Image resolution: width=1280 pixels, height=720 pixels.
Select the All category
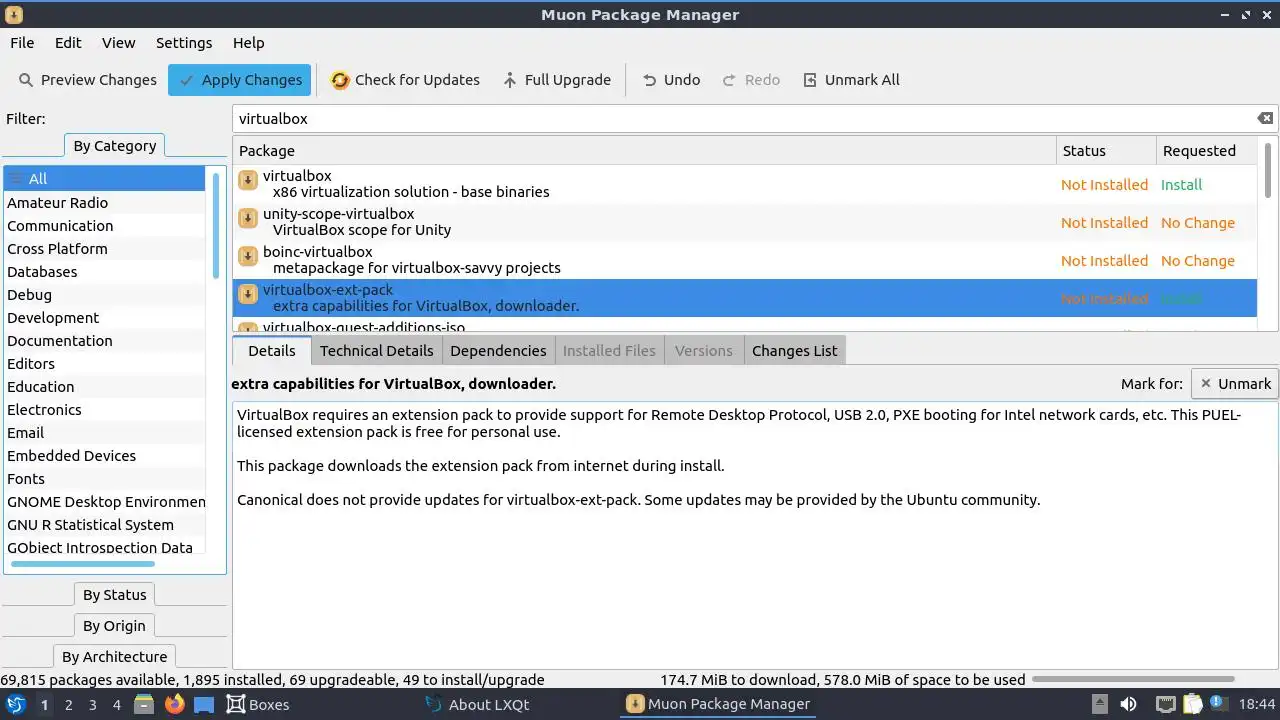105,179
